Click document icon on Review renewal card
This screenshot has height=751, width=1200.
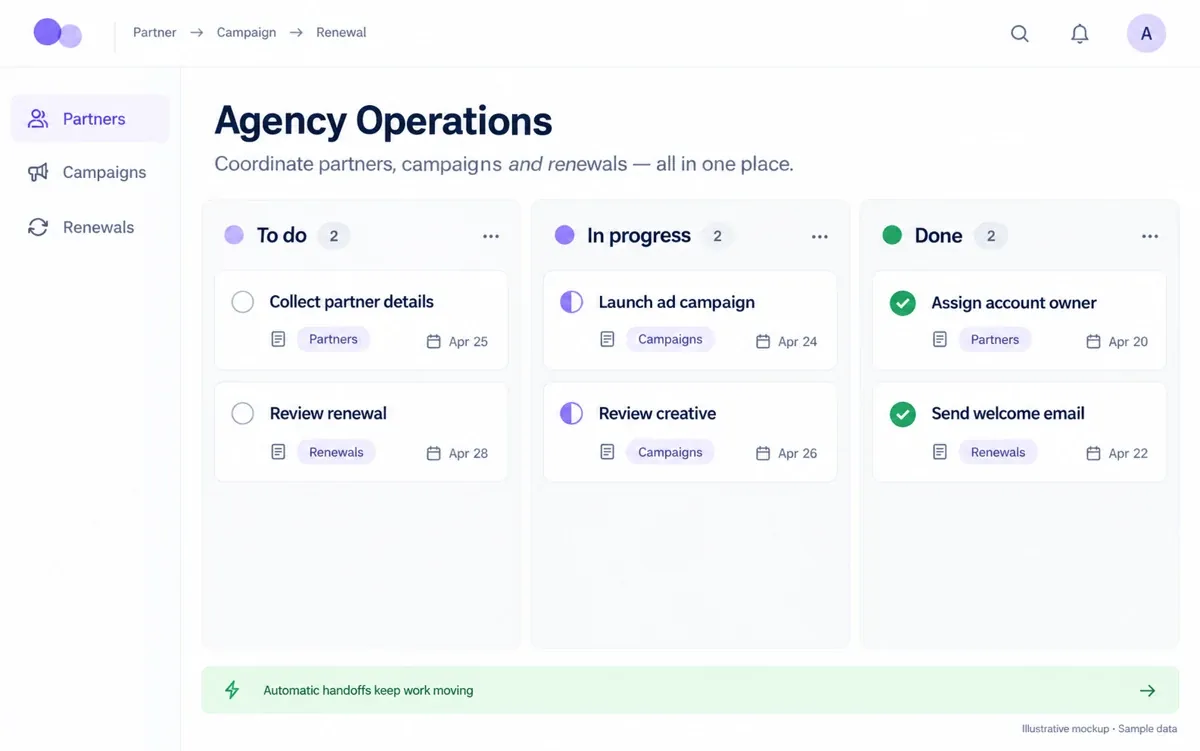(279, 452)
